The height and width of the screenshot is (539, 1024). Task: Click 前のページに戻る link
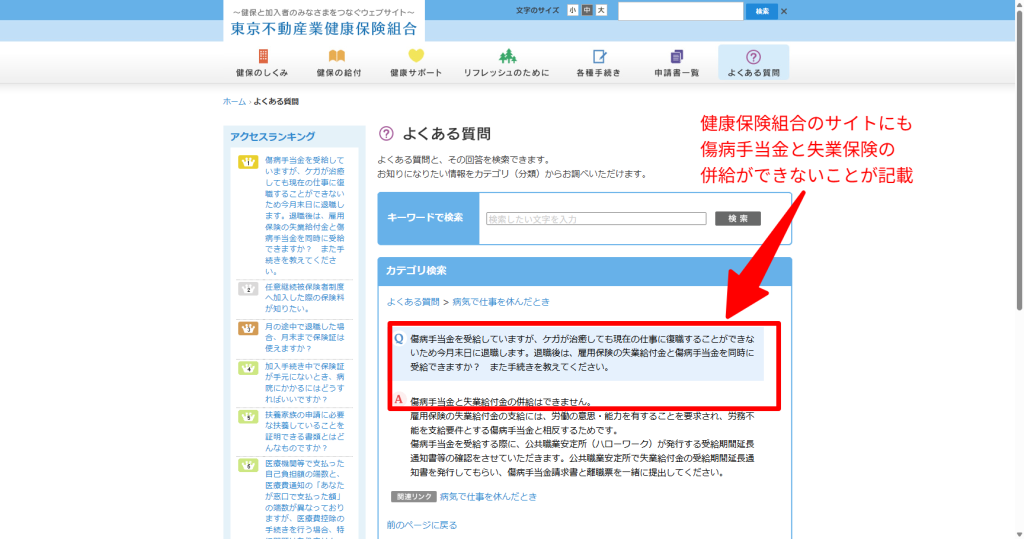tap(422, 525)
